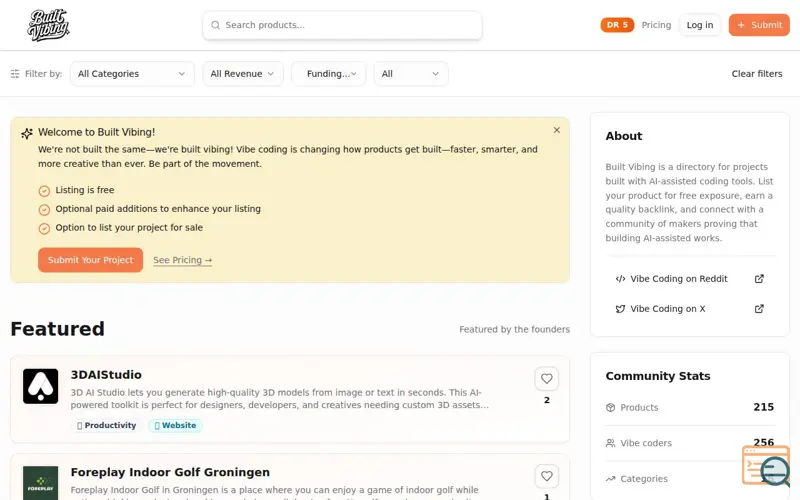Follow the See Pricing link
This screenshot has height=500, width=800.
(x=183, y=260)
